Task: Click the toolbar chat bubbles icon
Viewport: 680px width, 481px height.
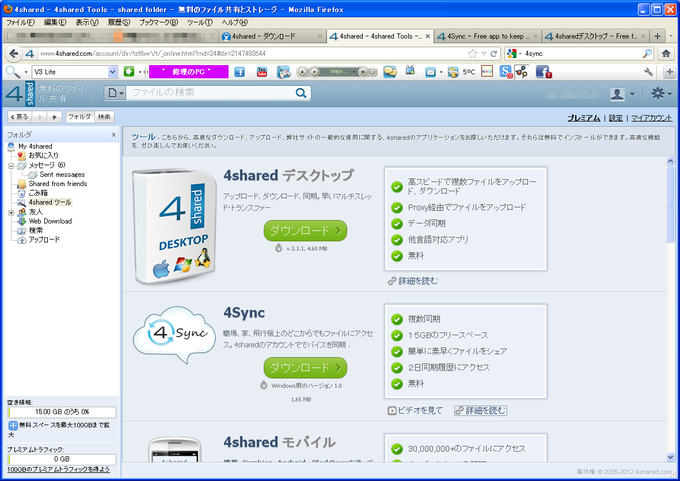Action: coord(390,72)
